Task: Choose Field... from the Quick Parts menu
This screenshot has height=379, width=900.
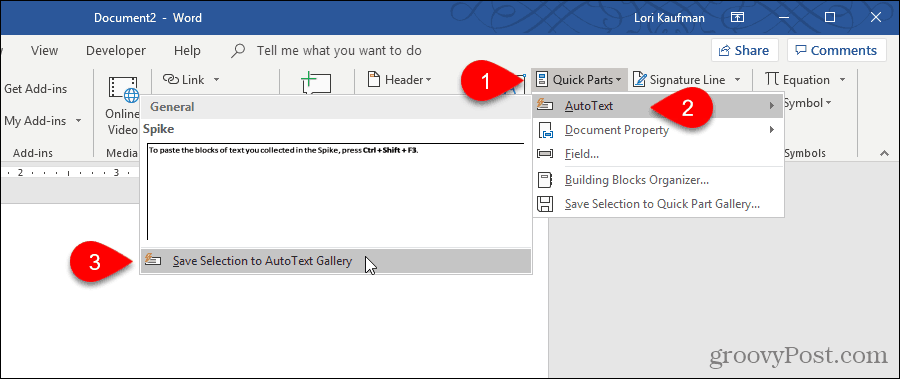Action: click(658, 154)
